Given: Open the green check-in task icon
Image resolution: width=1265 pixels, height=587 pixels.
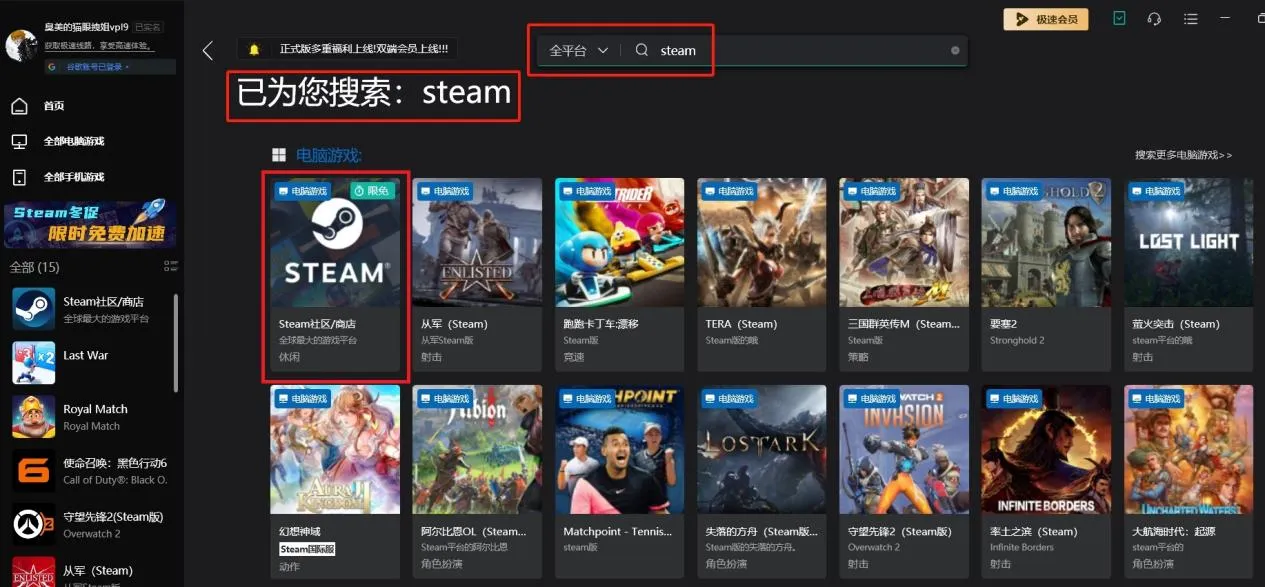Looking at the screenshot, I should coord(1120,19).
